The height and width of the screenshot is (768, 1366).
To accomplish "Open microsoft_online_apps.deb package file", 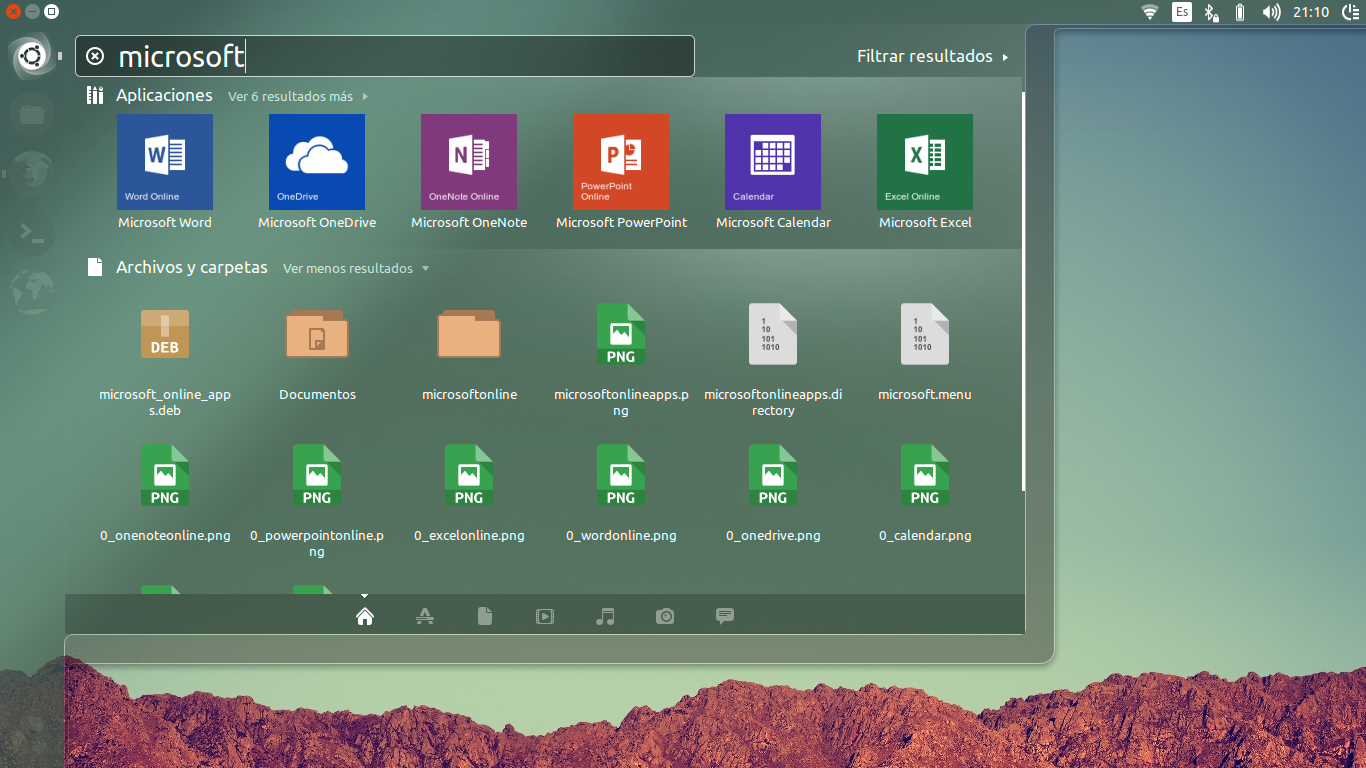I will 165,334.
